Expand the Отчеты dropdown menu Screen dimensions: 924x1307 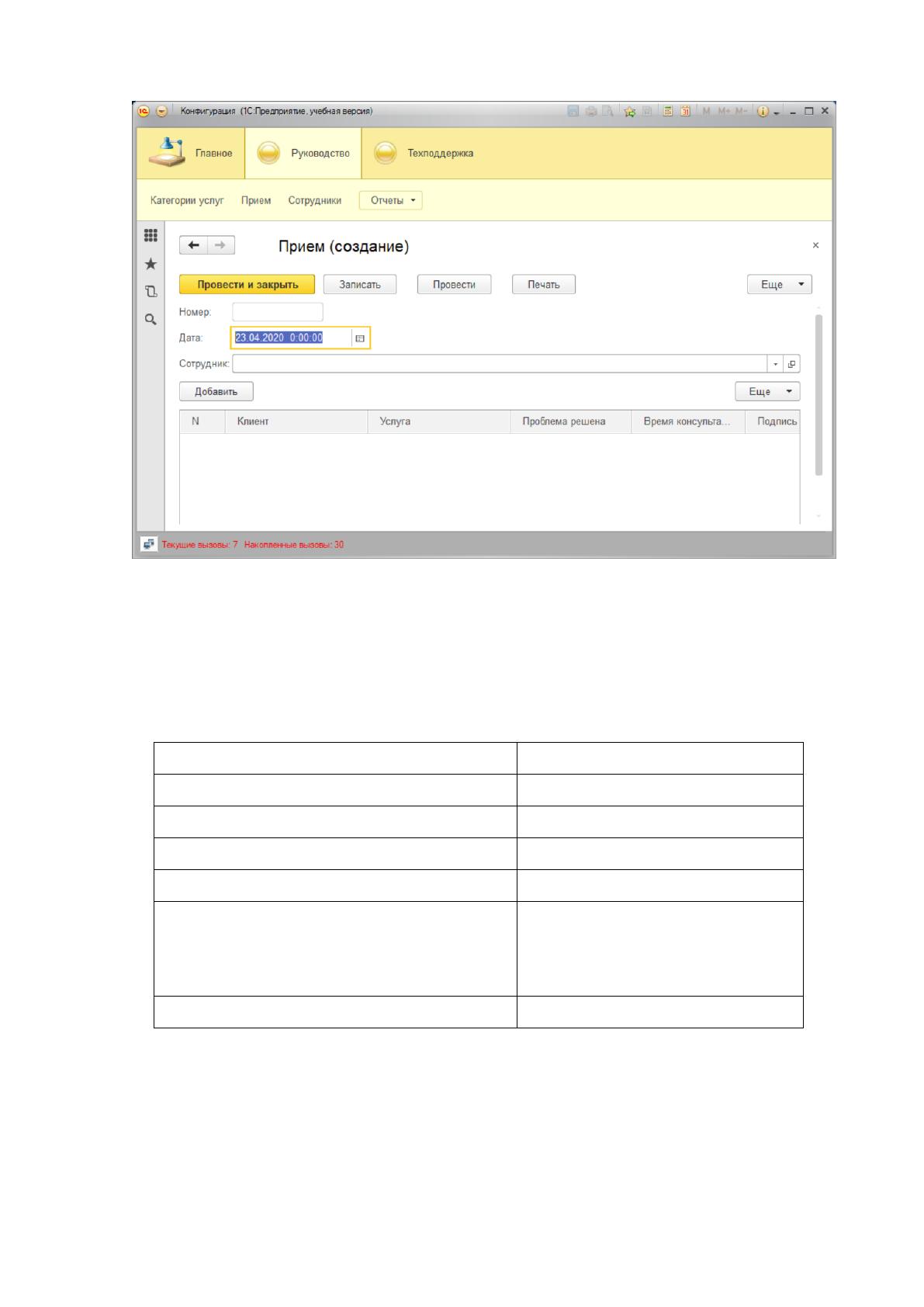[390, 200]
